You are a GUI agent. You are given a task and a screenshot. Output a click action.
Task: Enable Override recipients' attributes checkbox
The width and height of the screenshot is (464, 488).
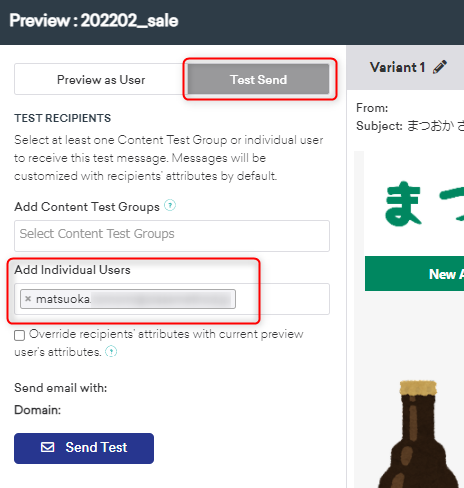20,335
